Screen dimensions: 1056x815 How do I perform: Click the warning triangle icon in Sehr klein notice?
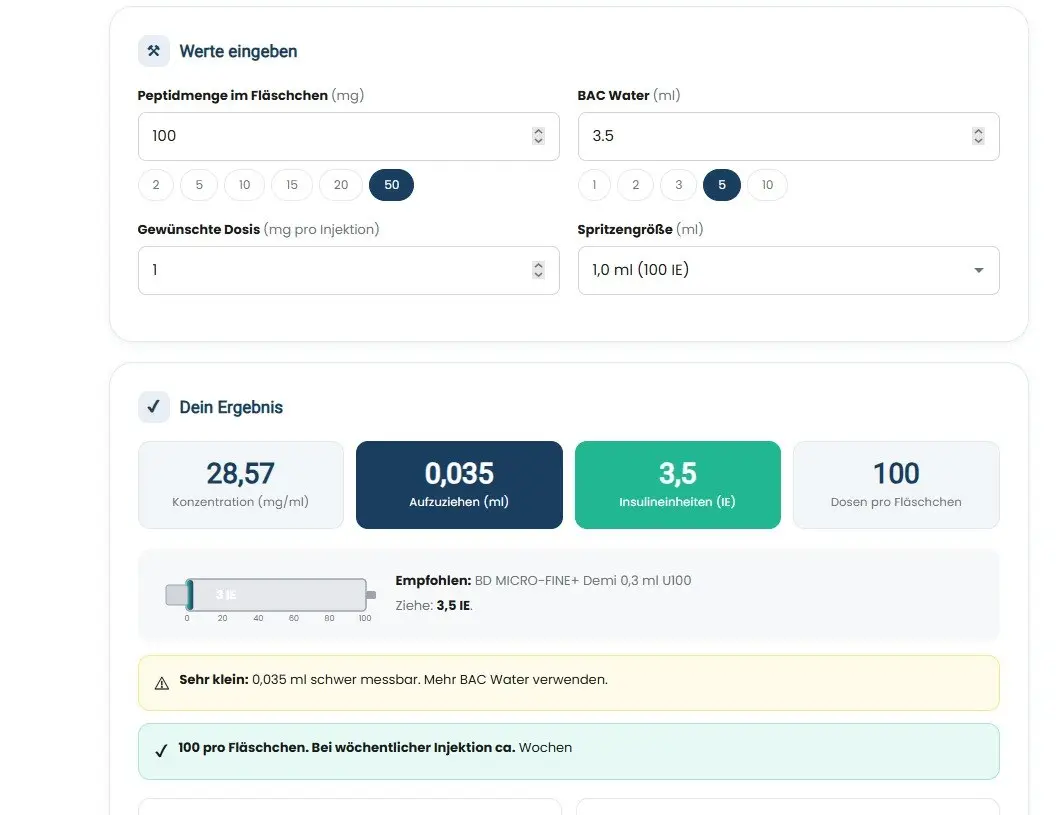click(162, 684)
